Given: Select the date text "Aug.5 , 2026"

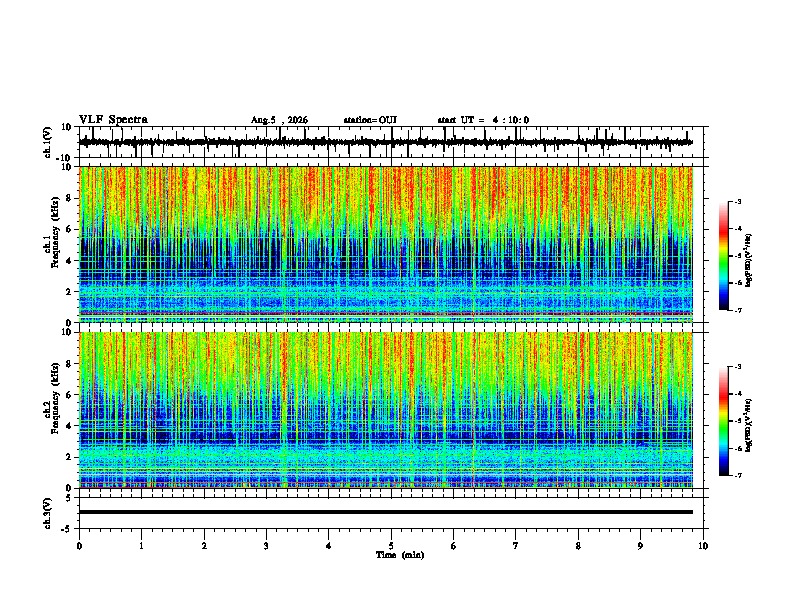Looking at the screenshot, I should pos(279,120).
